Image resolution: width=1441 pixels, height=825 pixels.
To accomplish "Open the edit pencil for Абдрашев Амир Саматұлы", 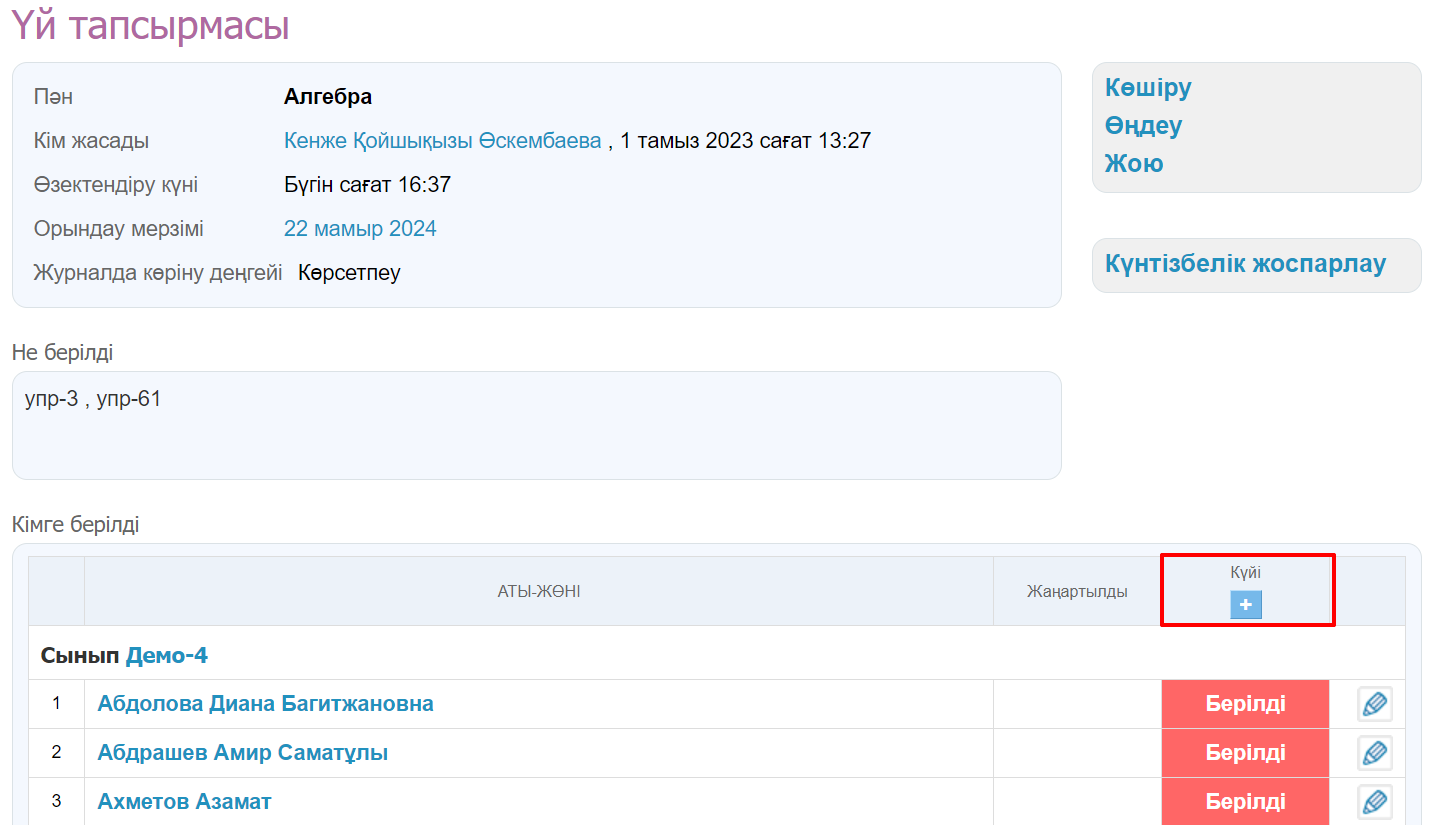I will pos(1374,753).
